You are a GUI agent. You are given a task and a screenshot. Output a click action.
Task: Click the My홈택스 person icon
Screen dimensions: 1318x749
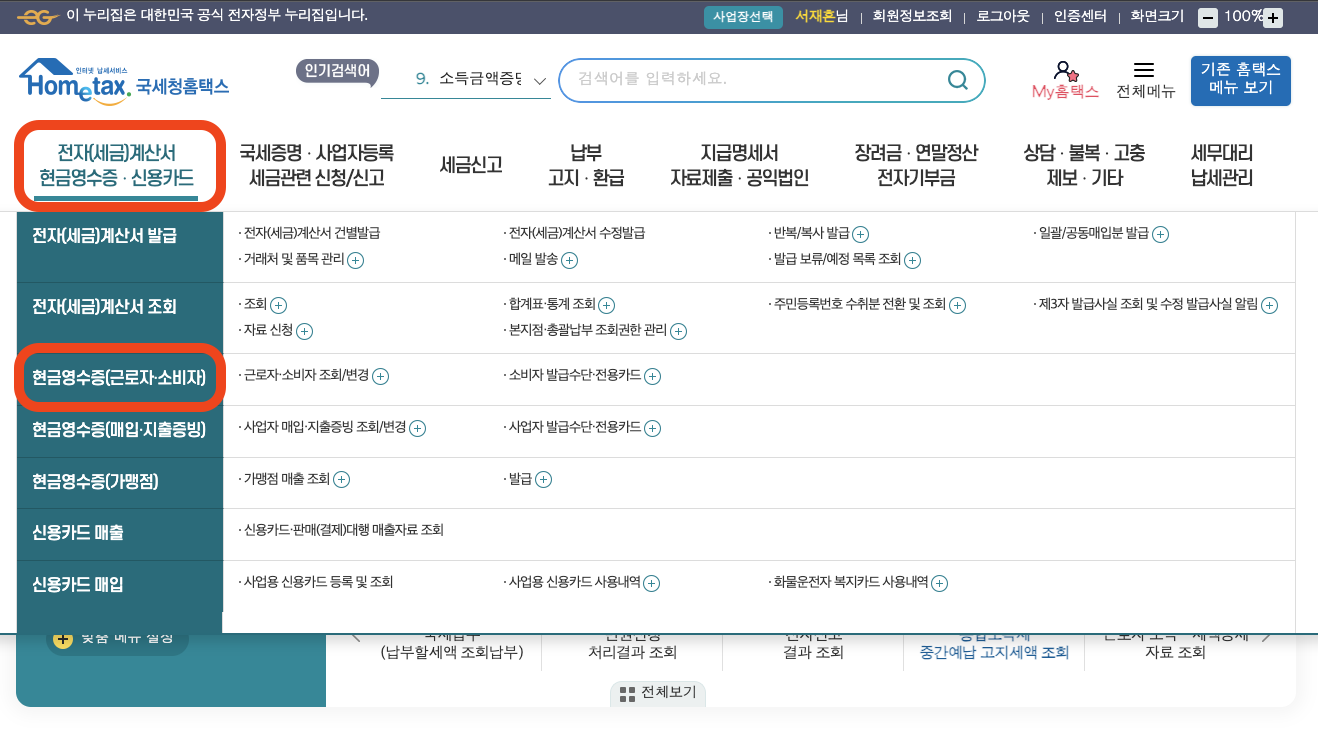click(1062, 72)
